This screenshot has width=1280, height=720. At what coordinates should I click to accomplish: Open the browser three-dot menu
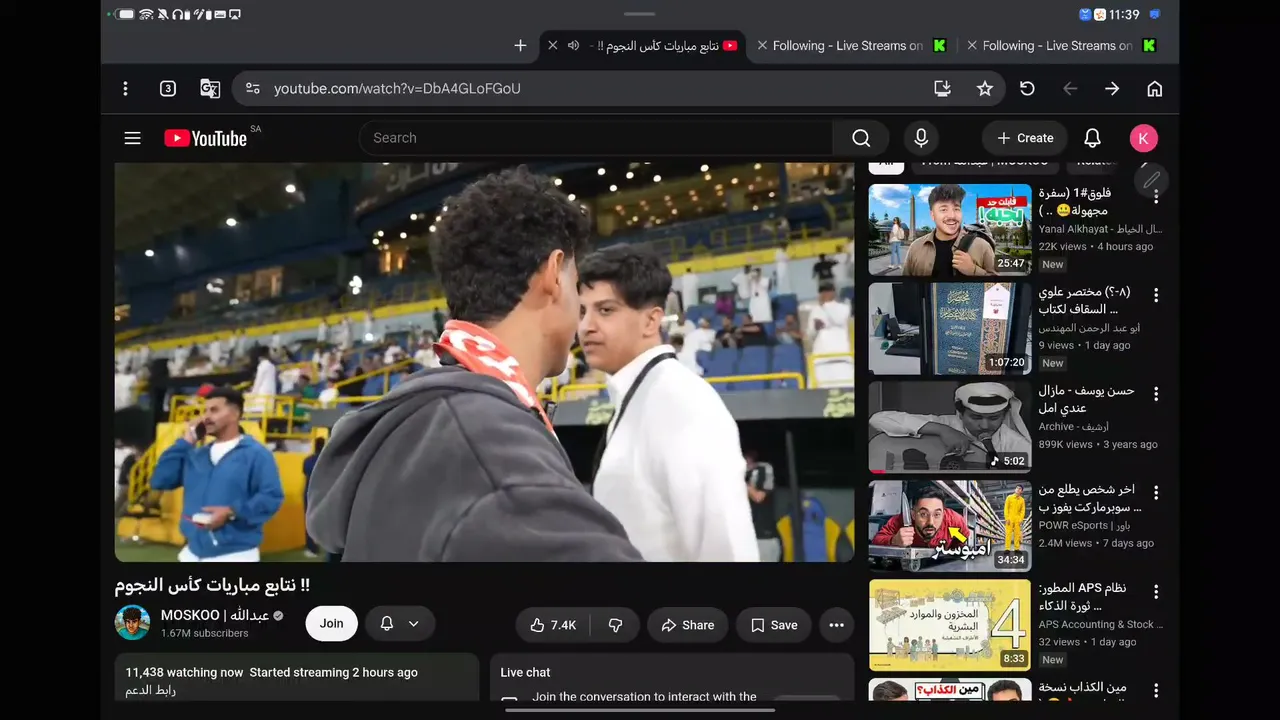click(x=125, y=89)
